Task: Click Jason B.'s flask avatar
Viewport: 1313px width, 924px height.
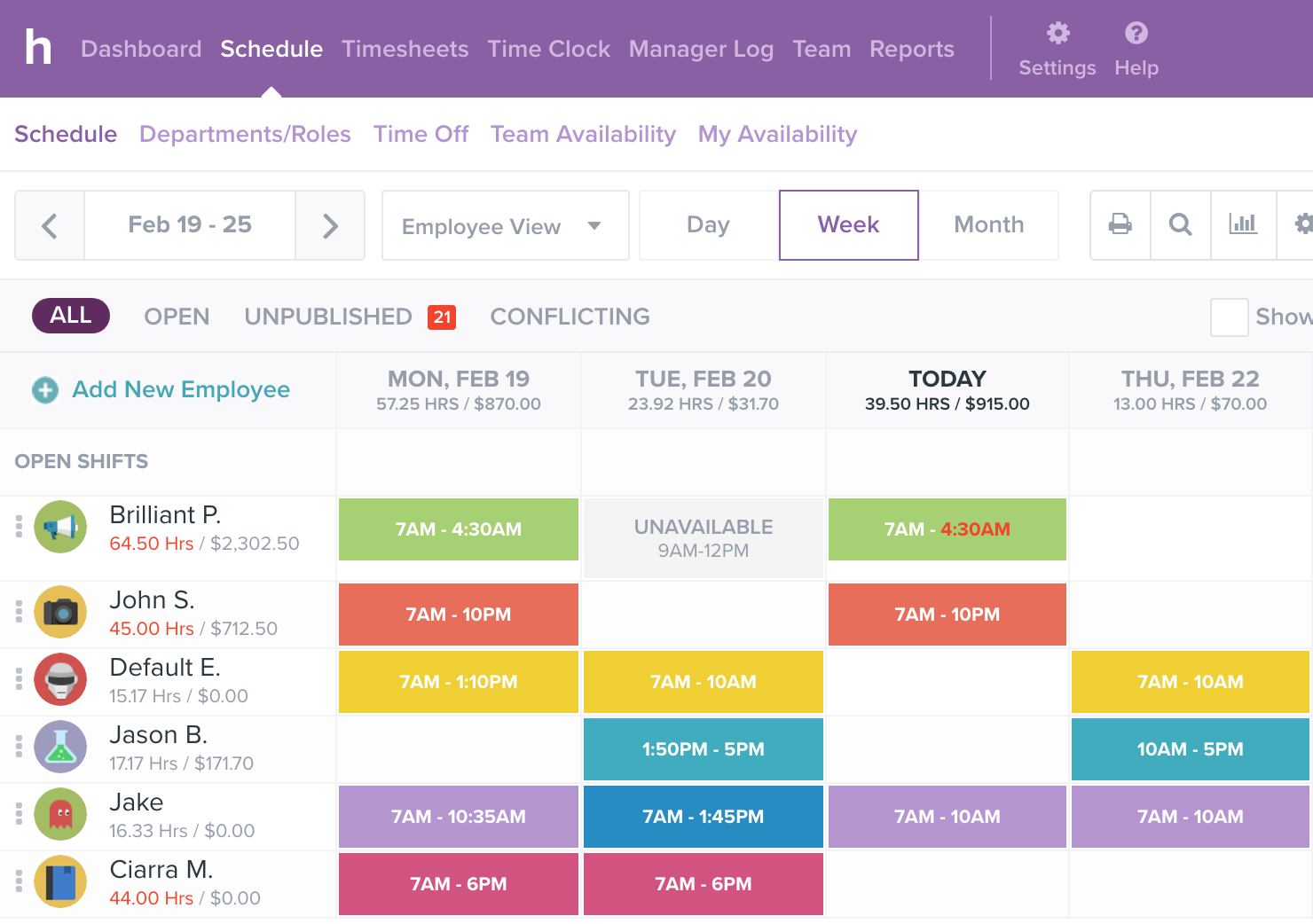Action: pos(60,747)
